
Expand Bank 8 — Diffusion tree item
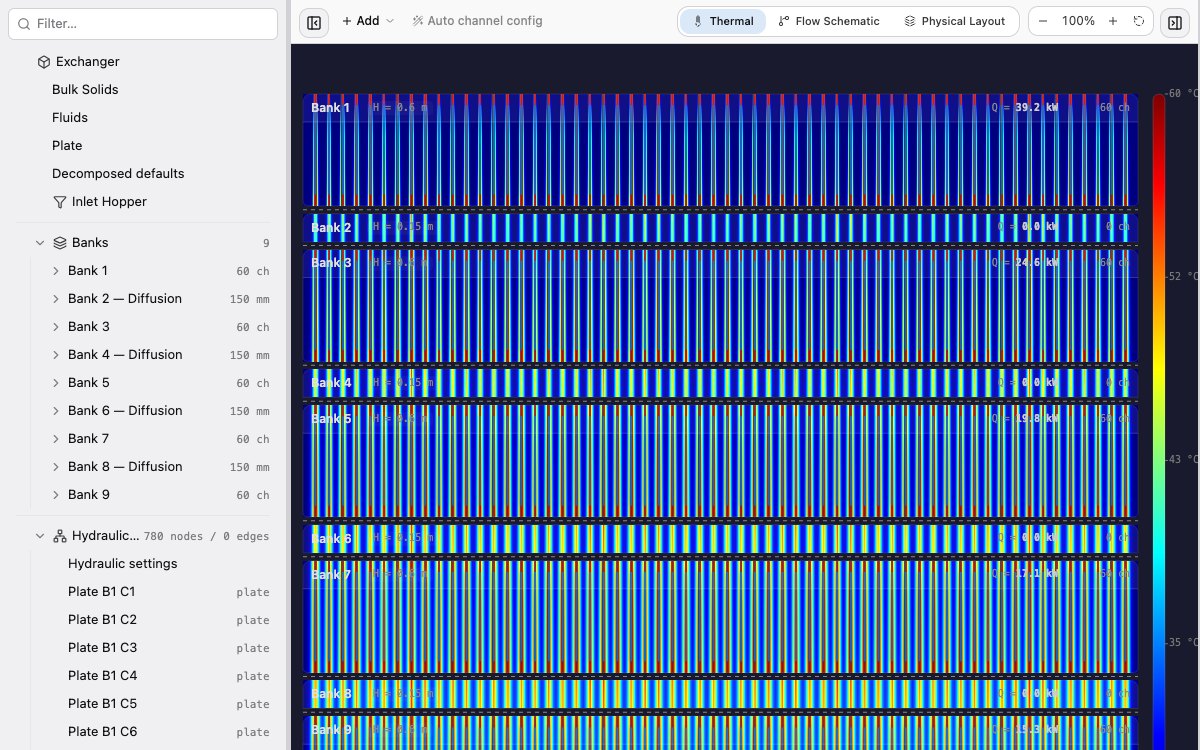point(56,467)
